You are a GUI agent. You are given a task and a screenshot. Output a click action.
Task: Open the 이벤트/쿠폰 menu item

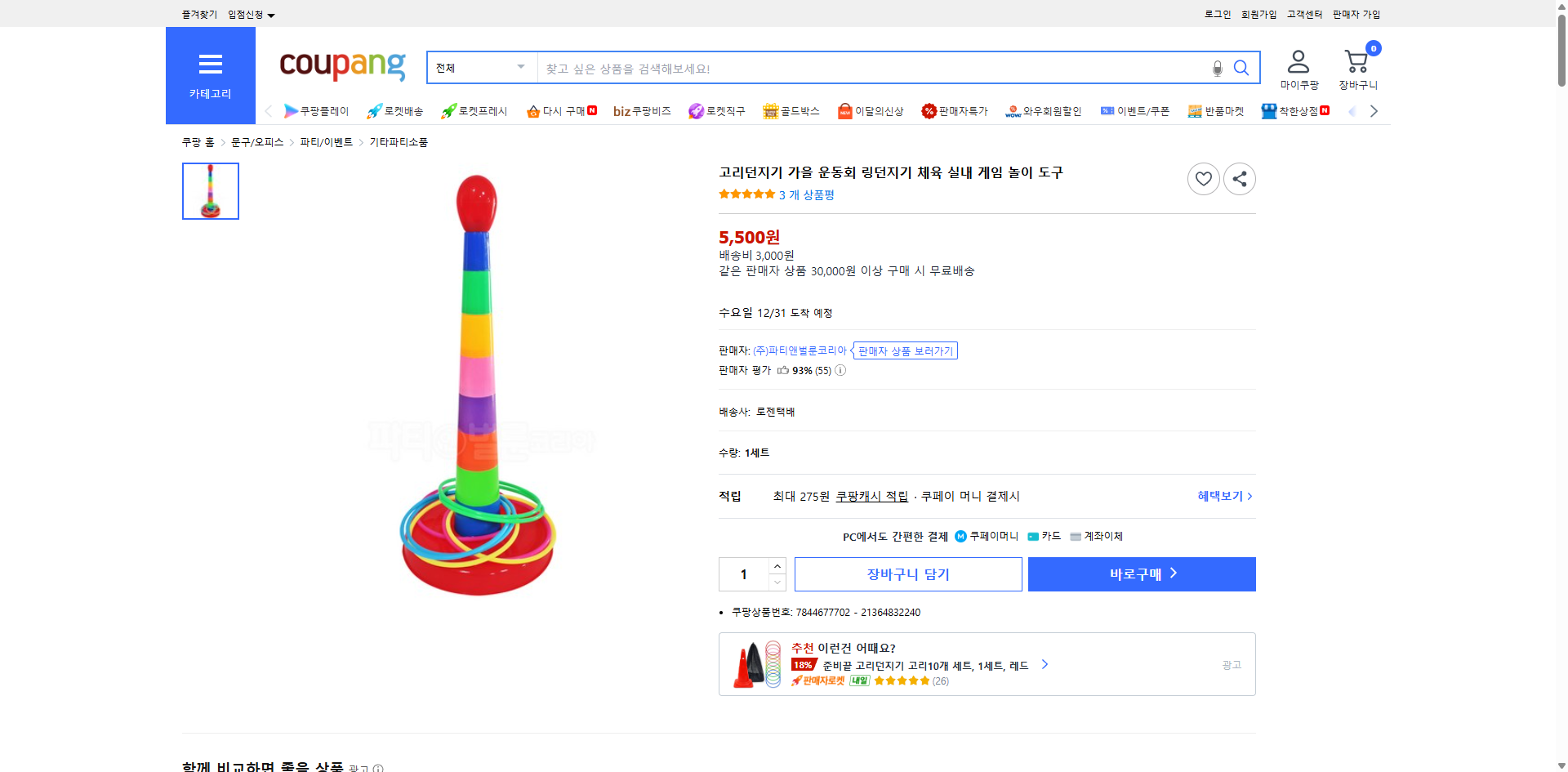1135,110
